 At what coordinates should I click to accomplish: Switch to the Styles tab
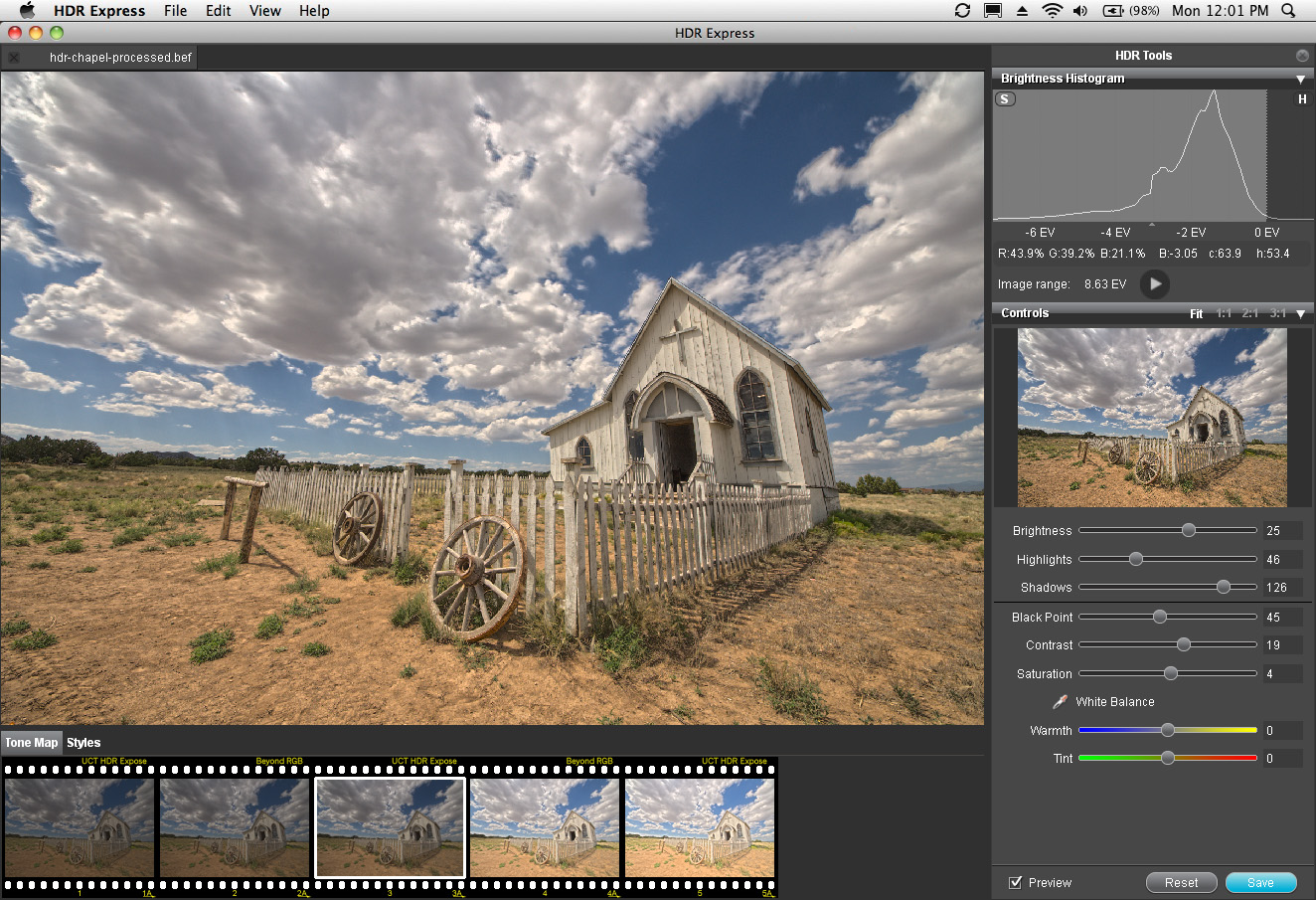click(83, 743)
